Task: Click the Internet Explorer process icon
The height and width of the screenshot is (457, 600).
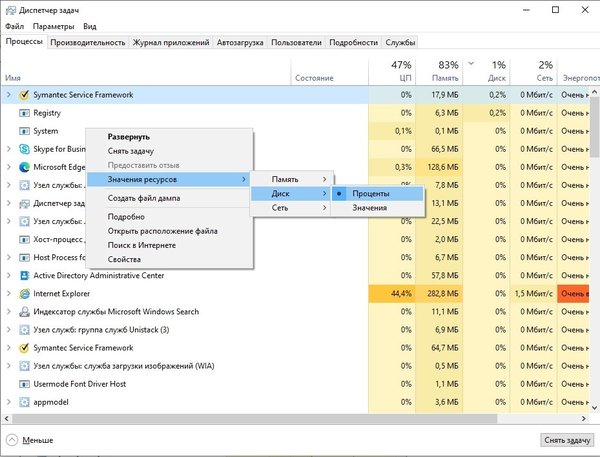Action: pos(24,294)
